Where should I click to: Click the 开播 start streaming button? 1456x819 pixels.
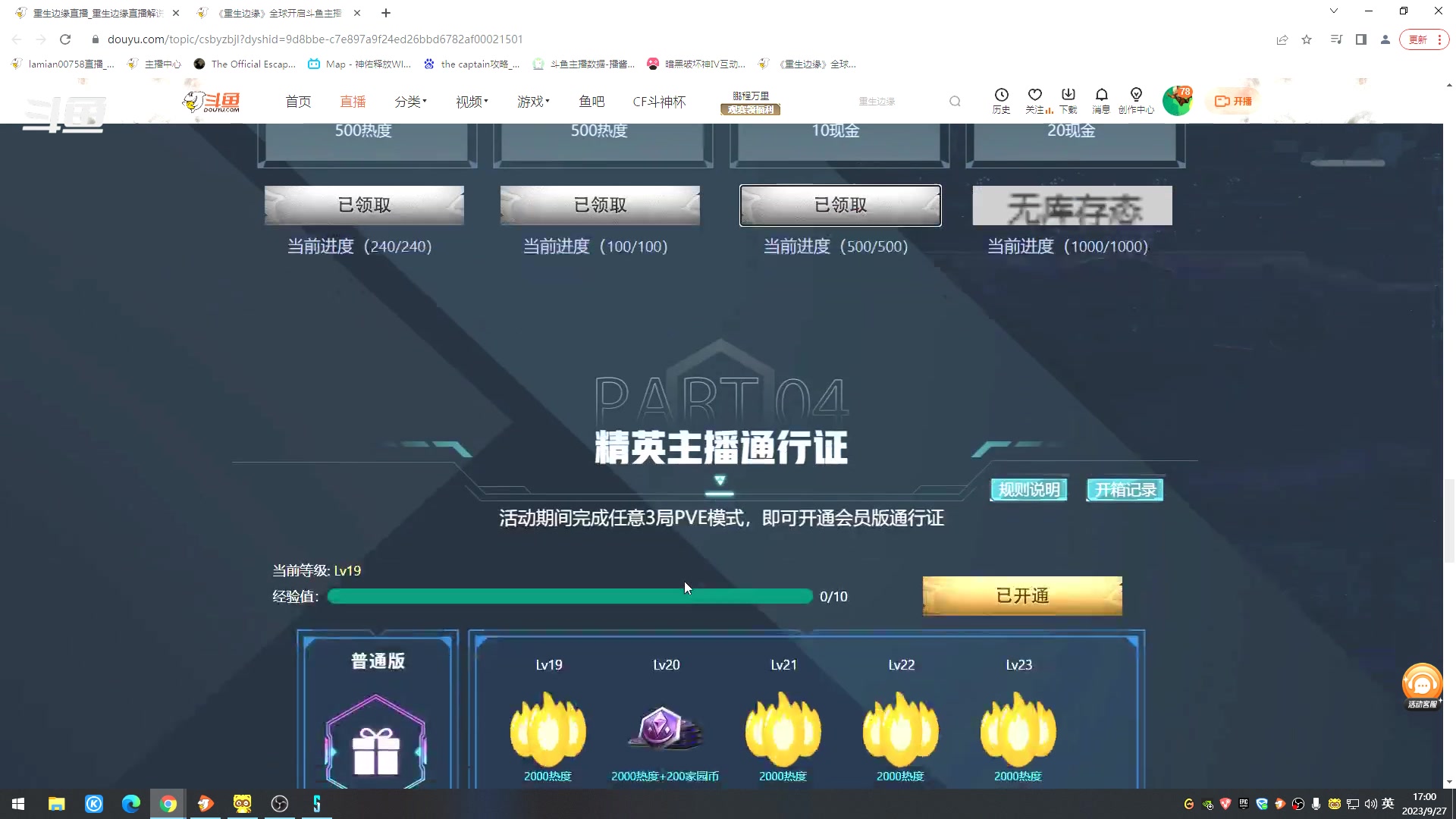[x=1234, y=101]
